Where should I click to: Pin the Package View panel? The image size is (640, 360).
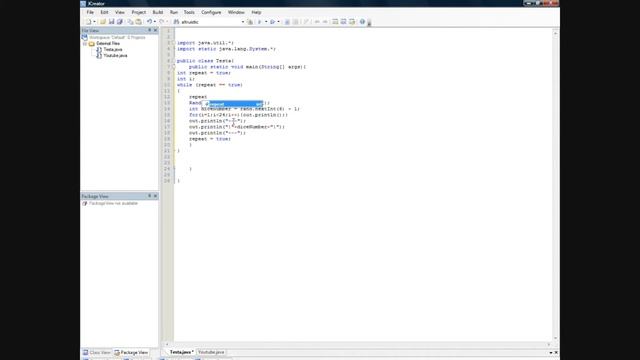(x=149, y=196)
